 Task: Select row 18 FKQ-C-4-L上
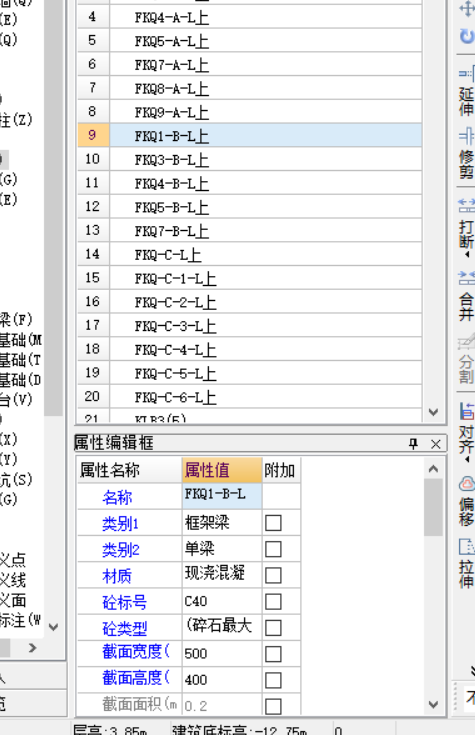[249, 349]
